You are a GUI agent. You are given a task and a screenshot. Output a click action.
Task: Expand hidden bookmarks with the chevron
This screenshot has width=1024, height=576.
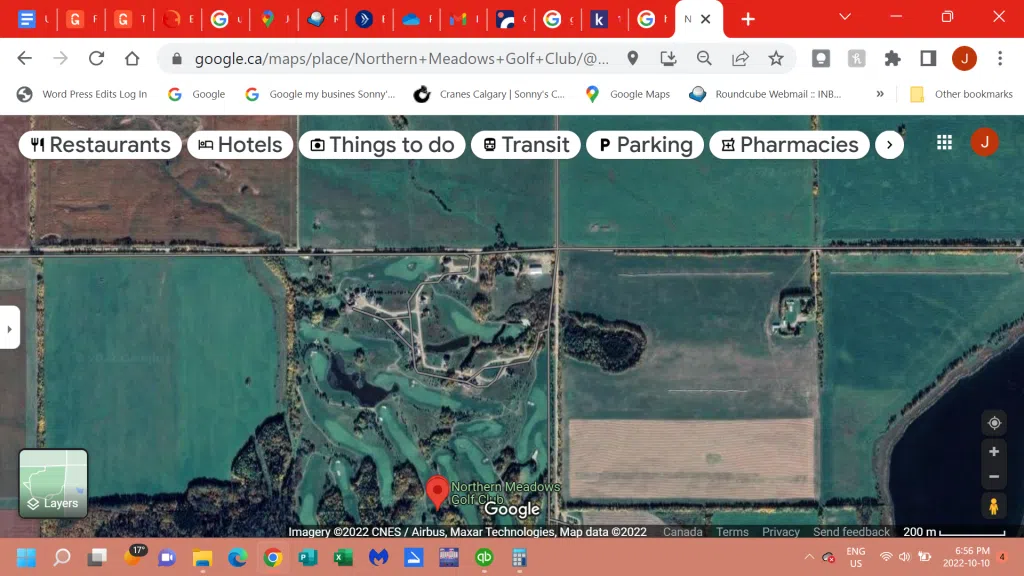point(880,94)
